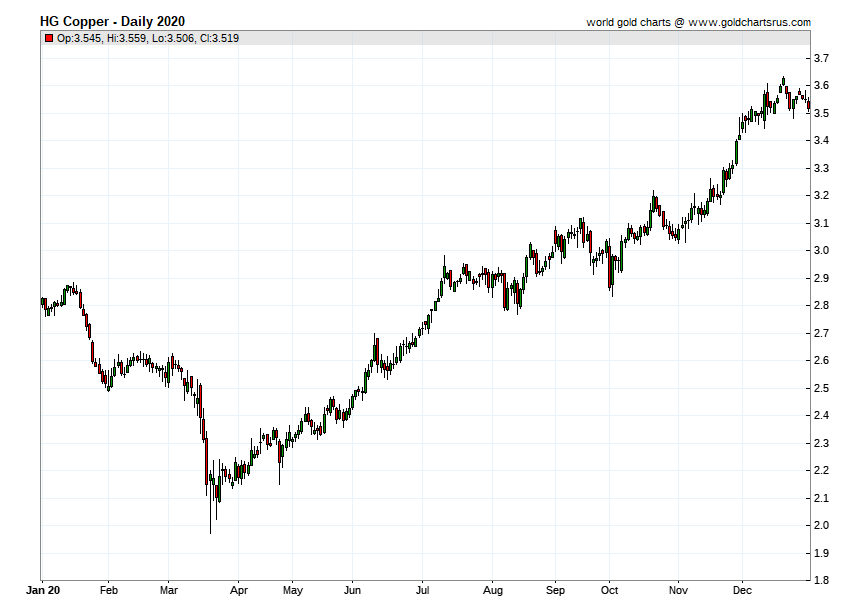The width and height of the screenshot is (850, 616).
Task: Click the 2.7 price axis label
Action: [x=821, y=333]
